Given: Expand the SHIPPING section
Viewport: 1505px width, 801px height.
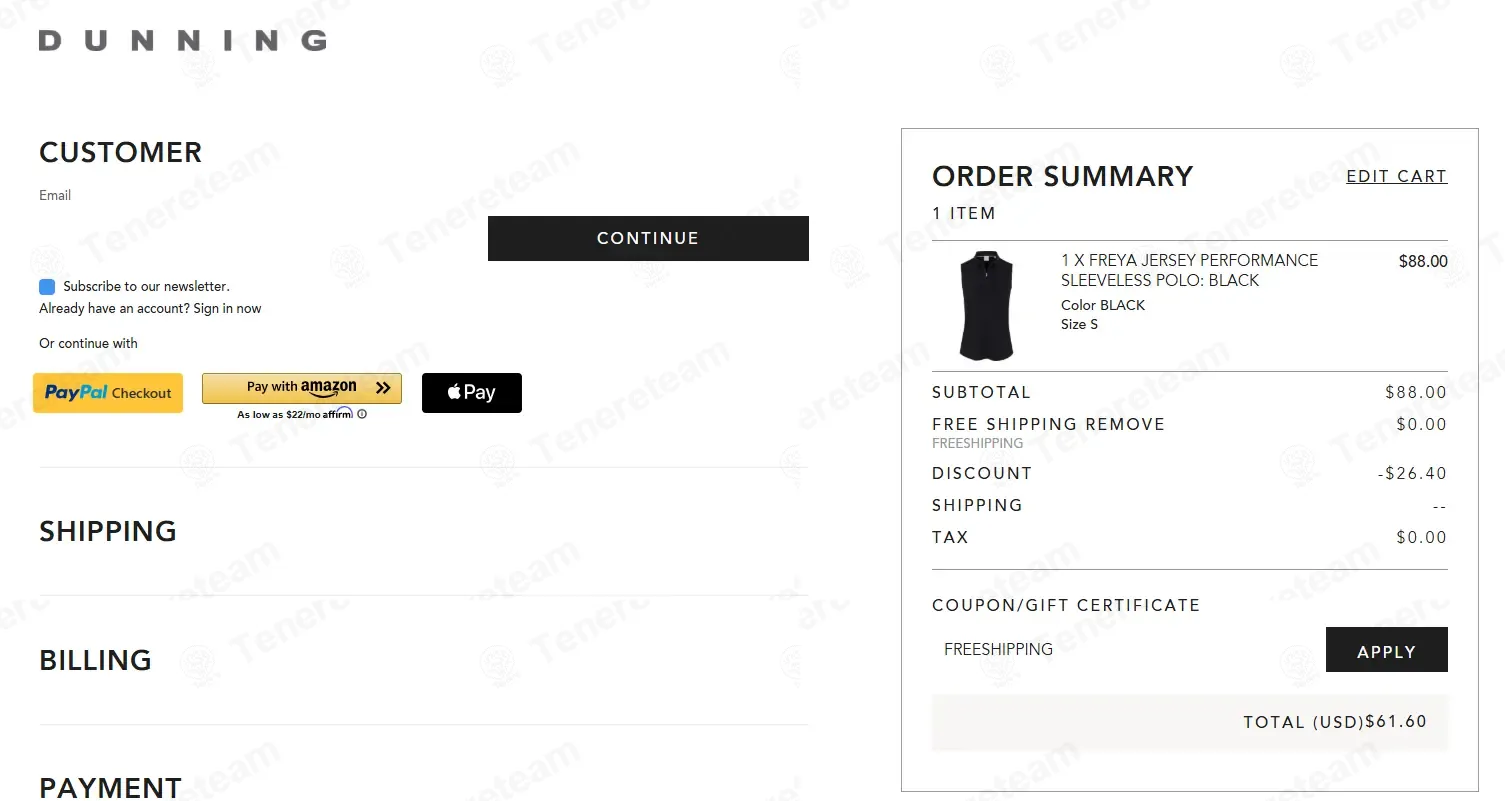Looking at the screenshot, I should (108, 531).
